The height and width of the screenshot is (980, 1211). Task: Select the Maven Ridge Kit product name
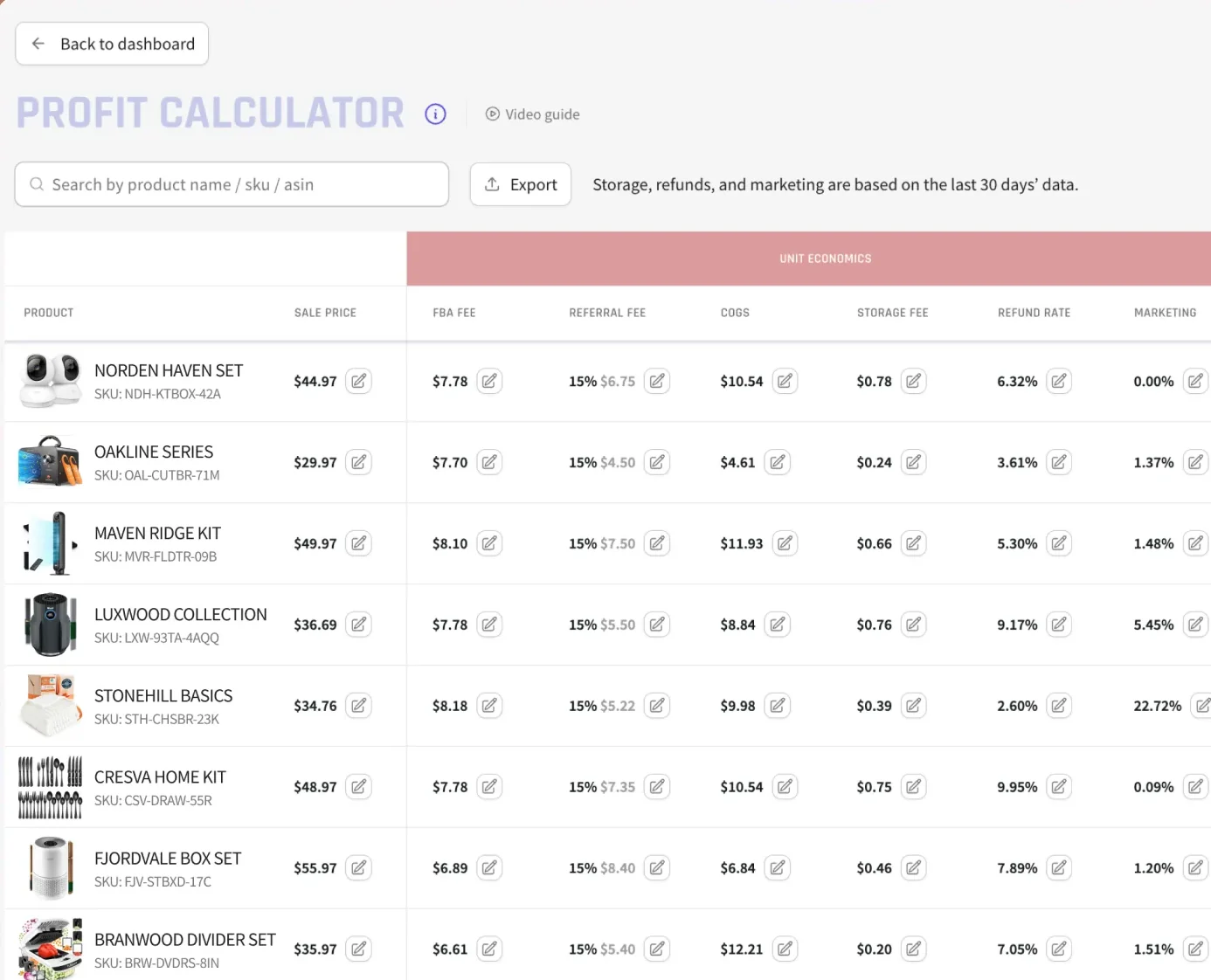[157, 533]
